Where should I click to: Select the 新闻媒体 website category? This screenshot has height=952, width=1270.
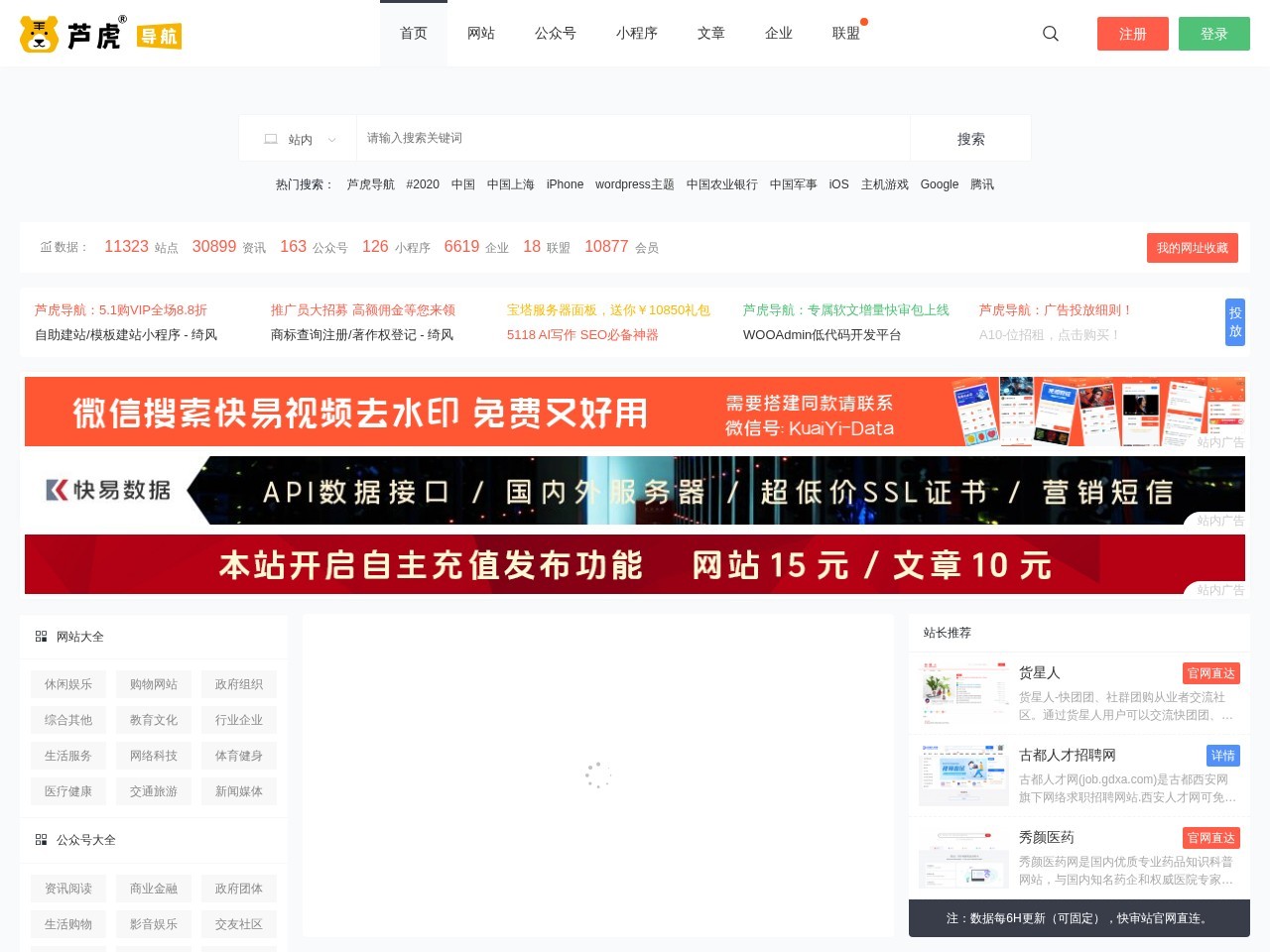coord(239,791)
